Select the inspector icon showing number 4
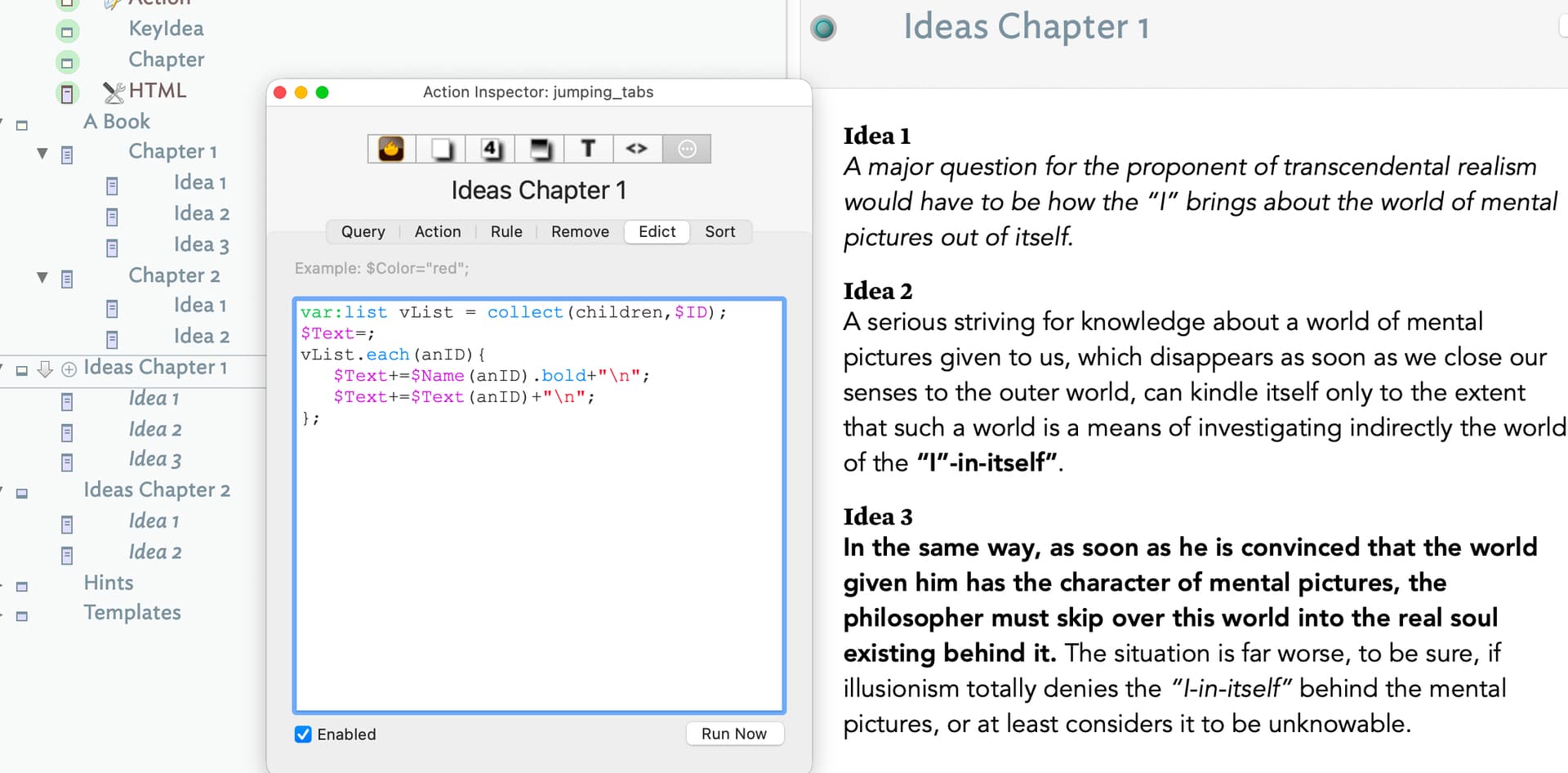 coord(490,149)
